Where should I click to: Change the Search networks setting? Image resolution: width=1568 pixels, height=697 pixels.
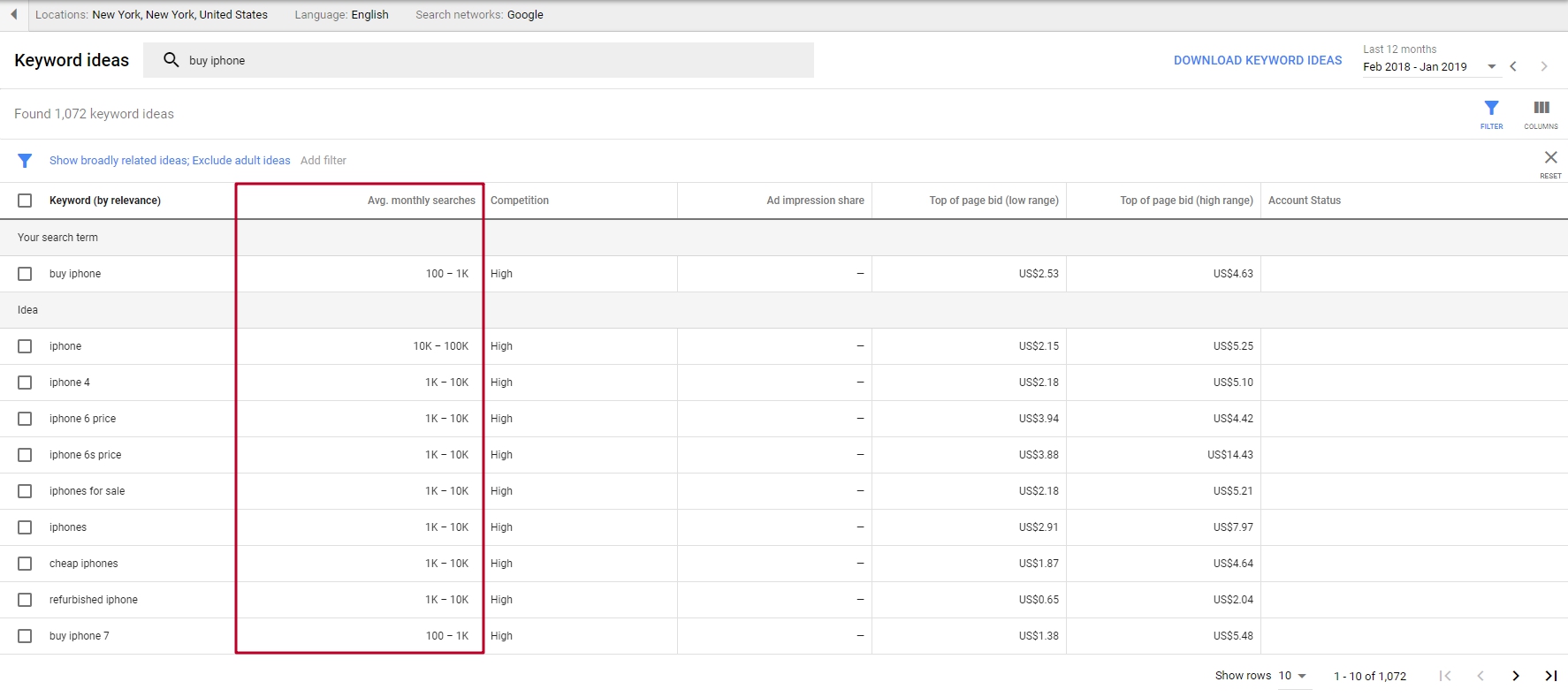point(479,15)
